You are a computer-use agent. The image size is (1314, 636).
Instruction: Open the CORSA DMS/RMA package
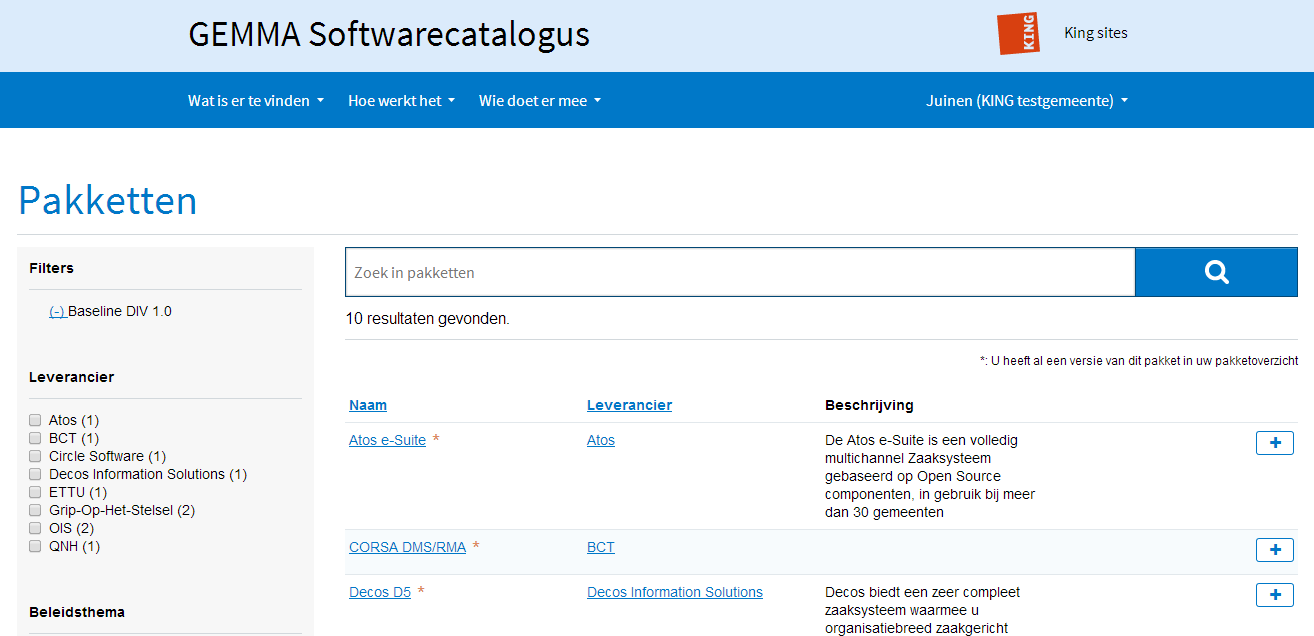pyautogui.click(x=407, y=547)
